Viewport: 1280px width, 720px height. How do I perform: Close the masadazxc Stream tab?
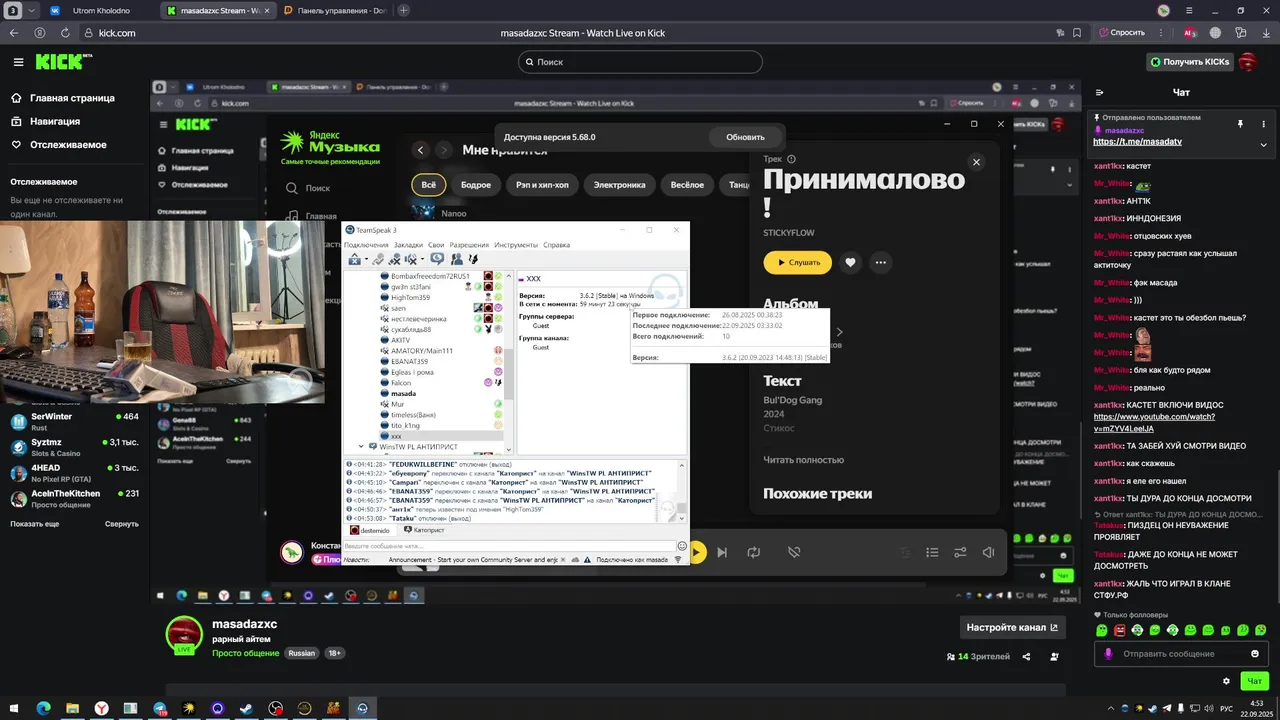click(x=269, y=10)
